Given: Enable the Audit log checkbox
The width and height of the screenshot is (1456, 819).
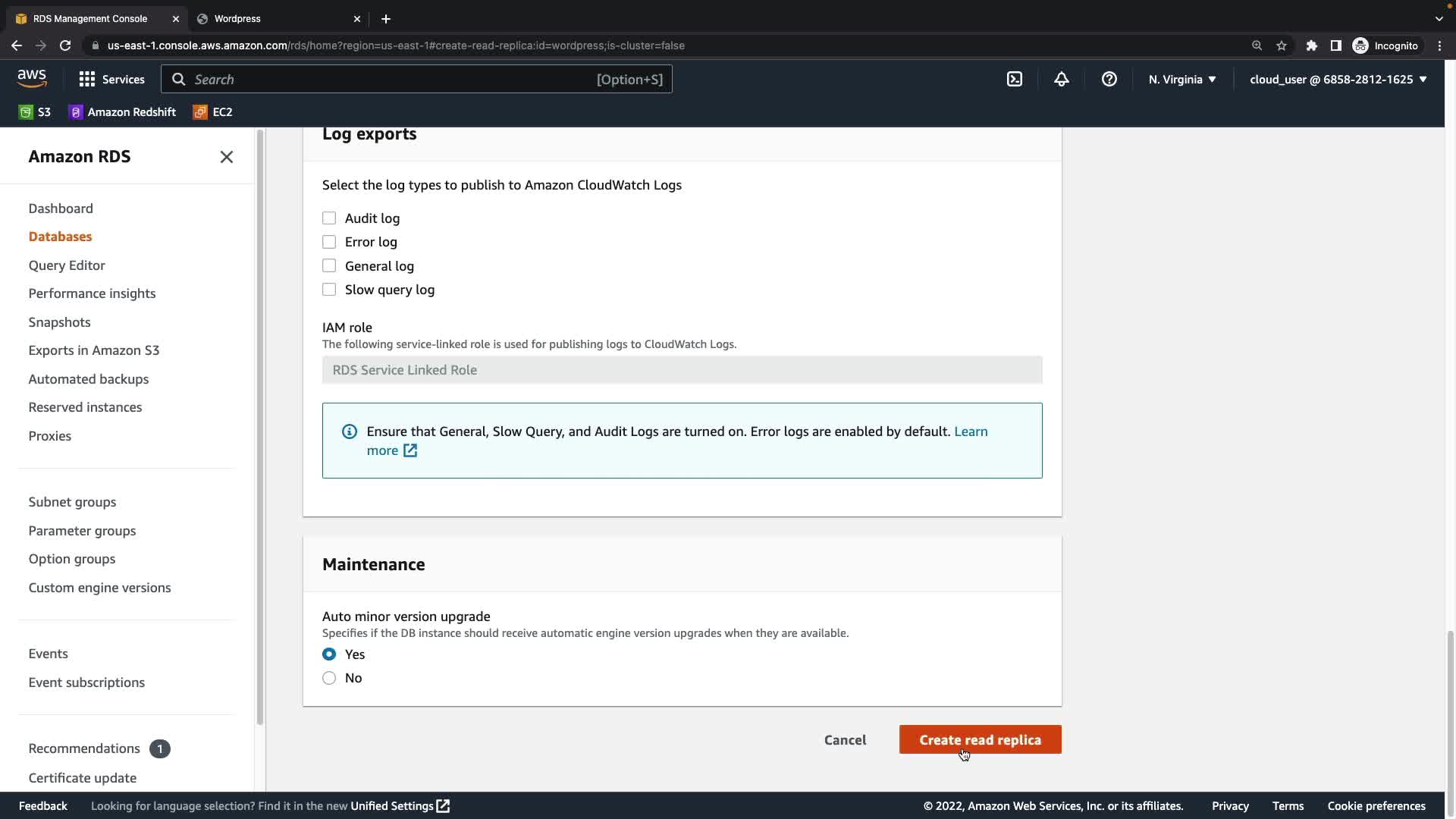Looking at the screenshot, I should (329, 218).
